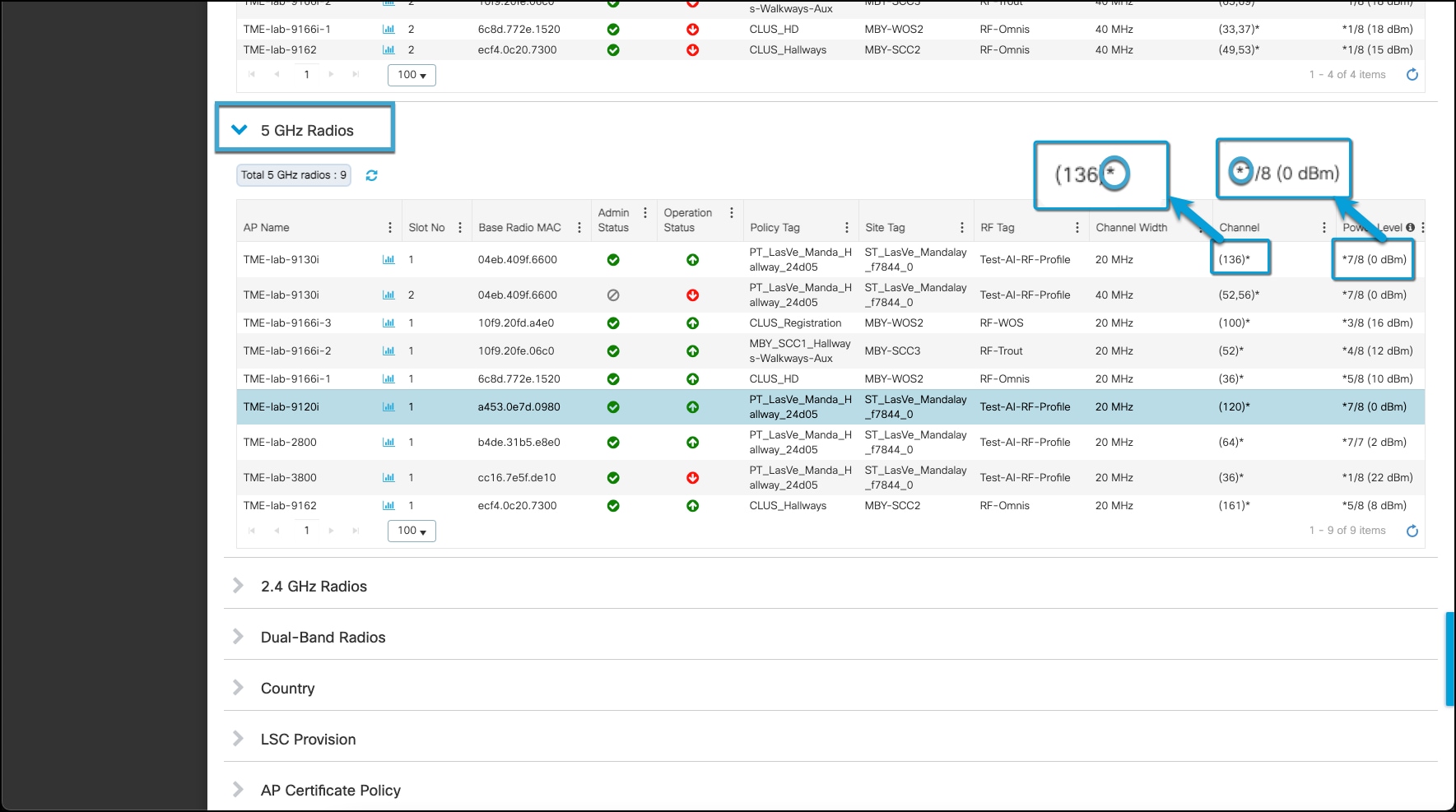Screen dimensions: 1456x812
Task: Click the green Admin Status toggle for TME-lab-9166i-1
Action: 613,378
